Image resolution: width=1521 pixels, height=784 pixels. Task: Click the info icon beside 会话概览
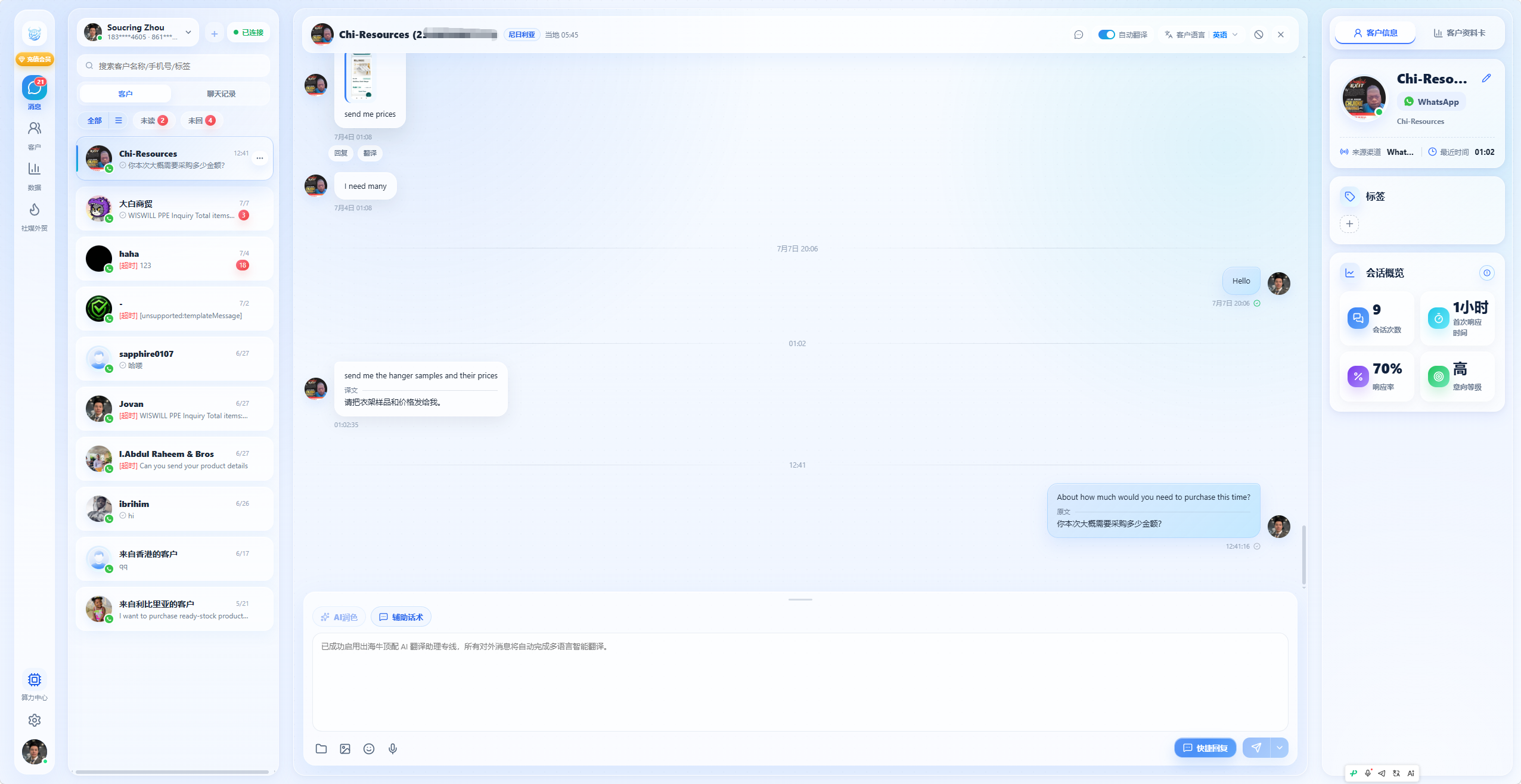click(1487, 273)
